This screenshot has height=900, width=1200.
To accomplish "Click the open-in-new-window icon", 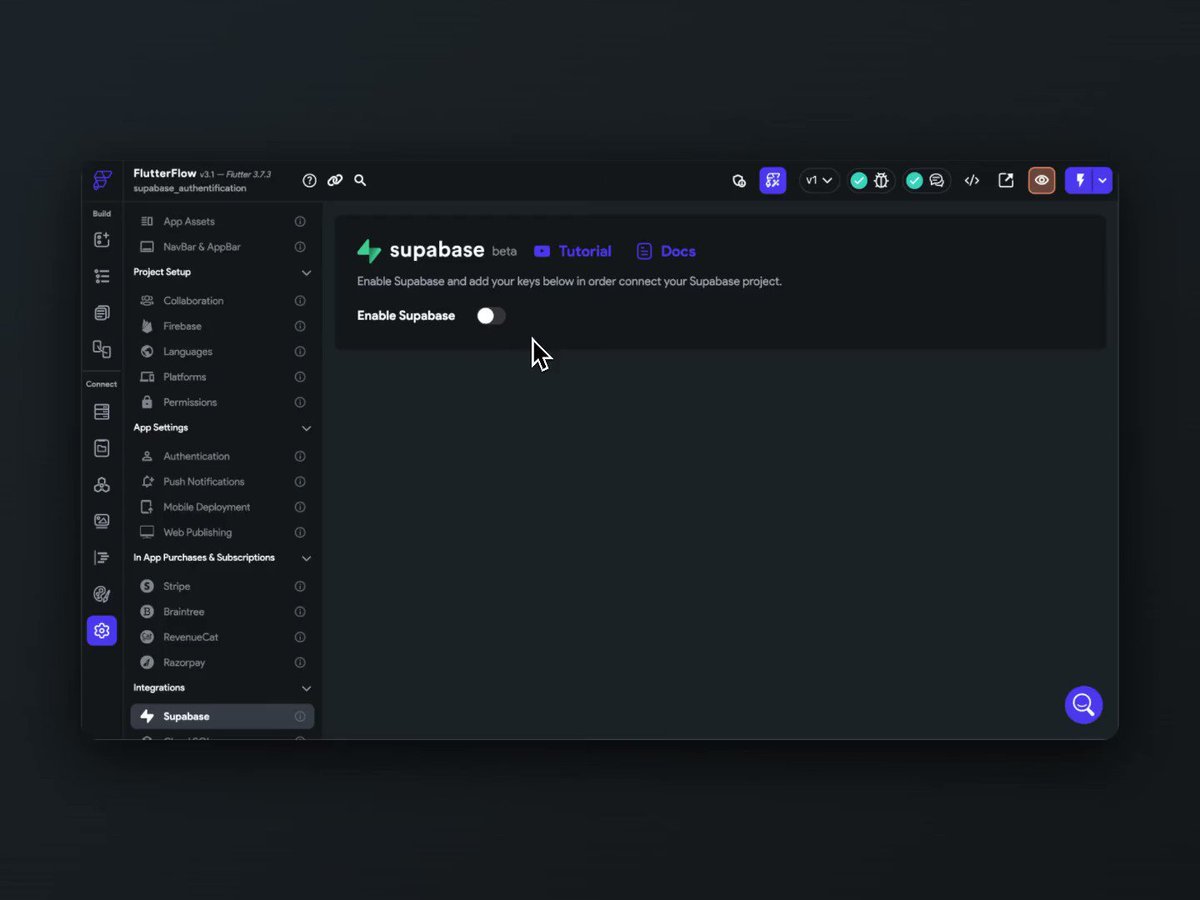I will tap(1006, 181).
